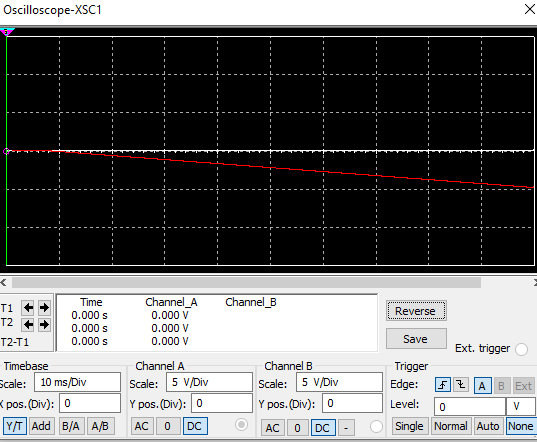Select rising edge trigger icon
Image resolution: width=537 pixels, height=442 pixels.
coord(442,385)
